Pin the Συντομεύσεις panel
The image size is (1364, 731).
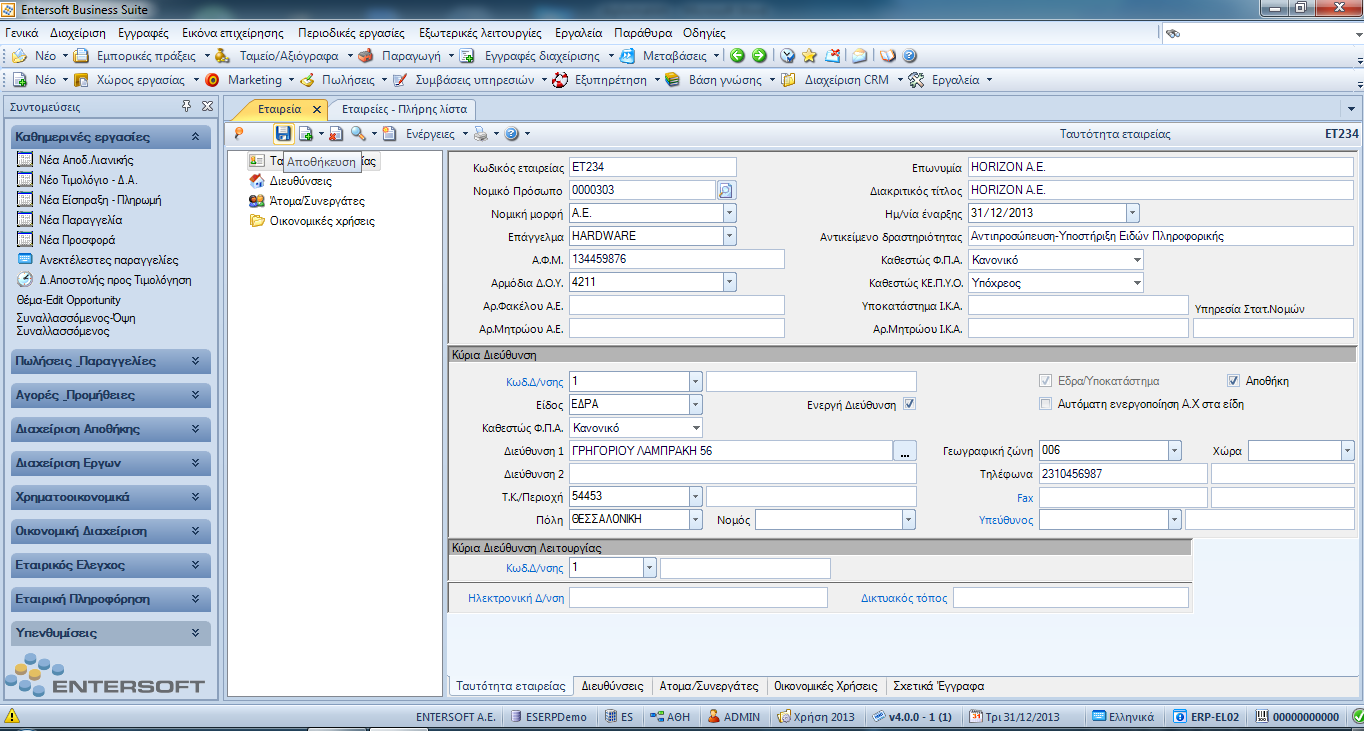pyautogui.click(x=186, y=106)
